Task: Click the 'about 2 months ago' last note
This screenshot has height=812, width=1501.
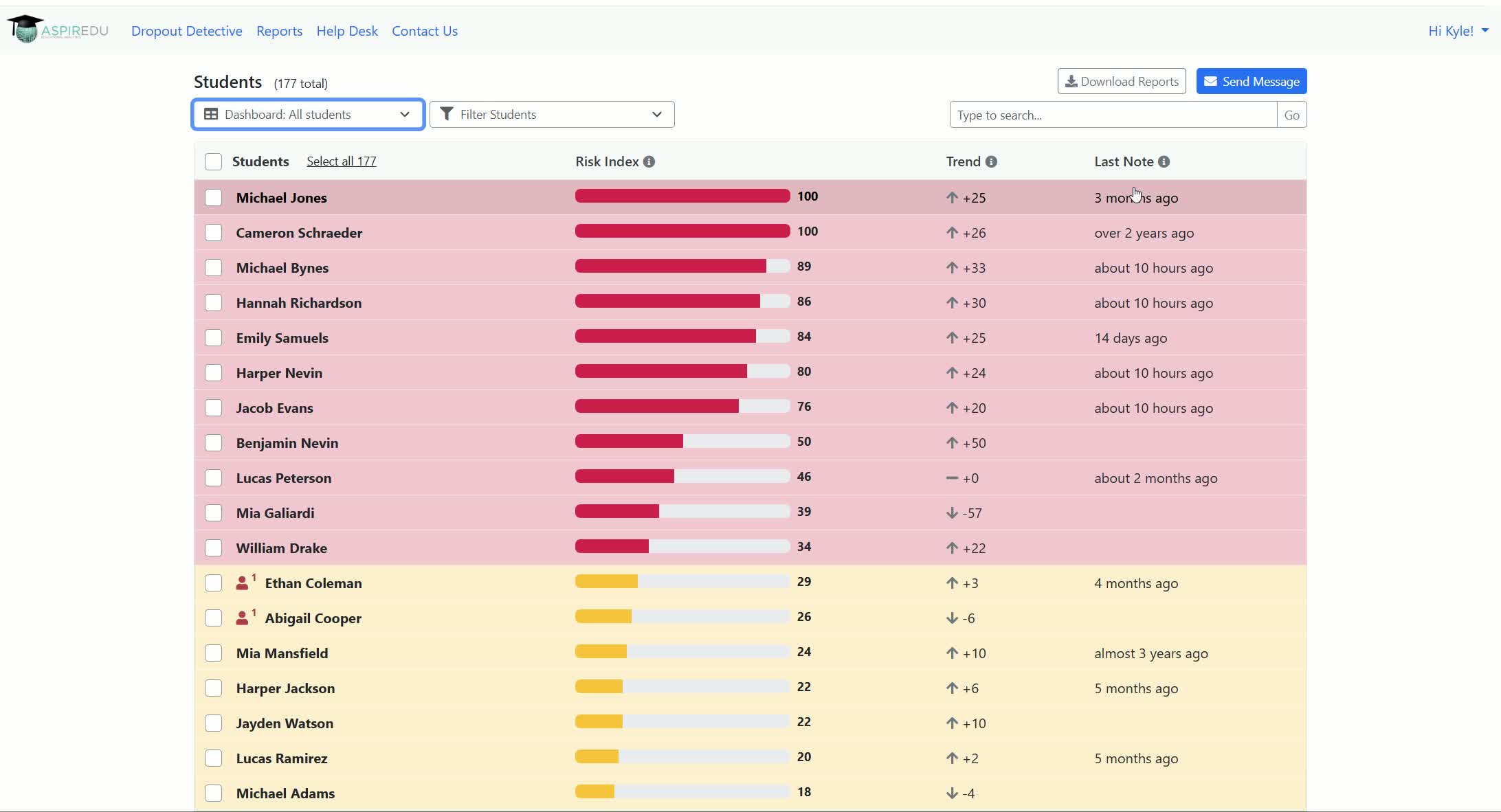Action: coord(1156,478)
